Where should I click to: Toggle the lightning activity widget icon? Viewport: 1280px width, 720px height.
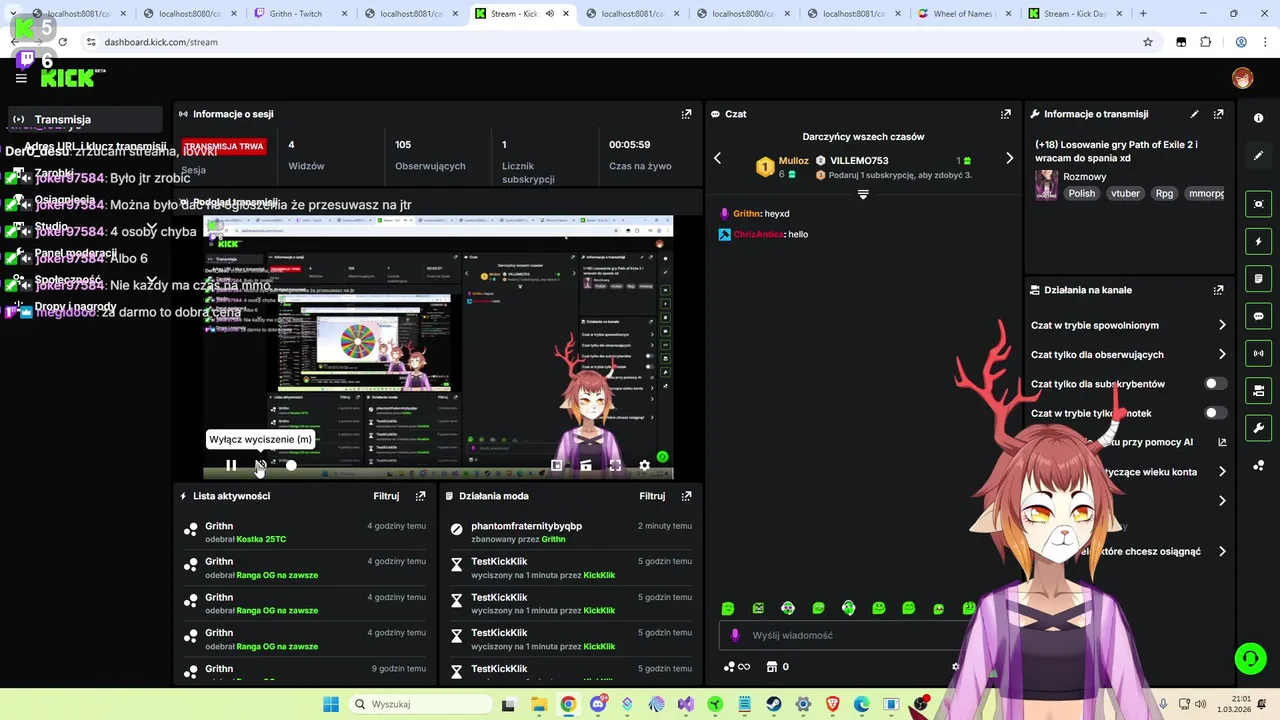click(1258, 241)
